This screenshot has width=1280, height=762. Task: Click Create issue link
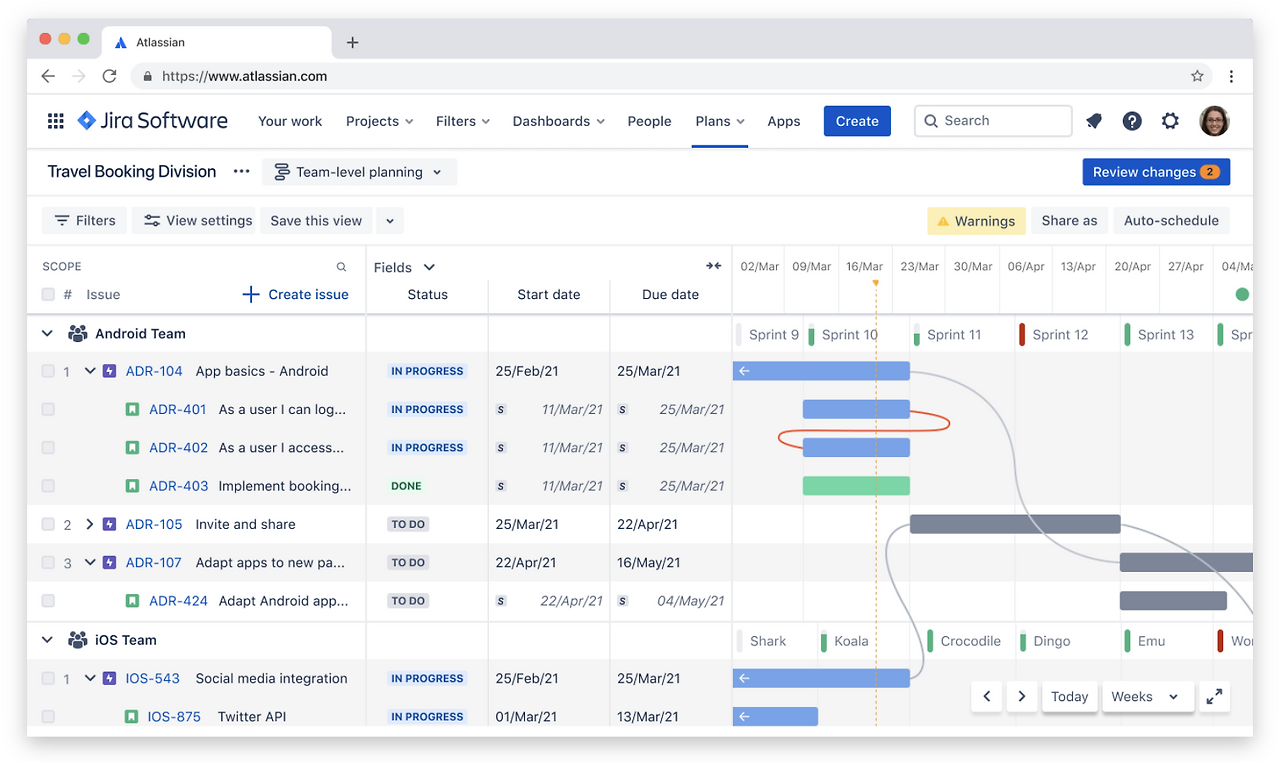296,294
